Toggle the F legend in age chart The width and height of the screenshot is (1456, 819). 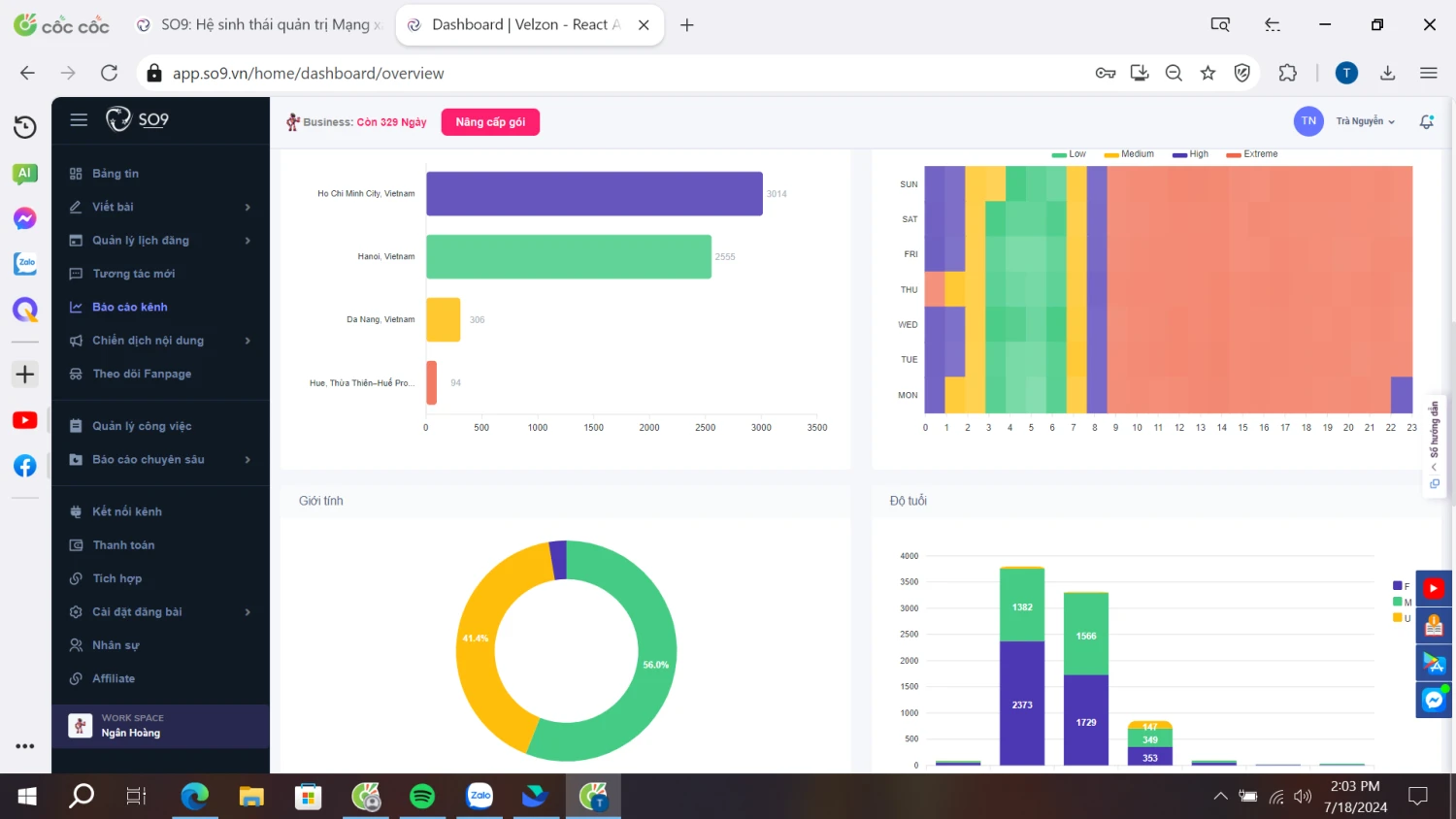tap(1402, 586)
